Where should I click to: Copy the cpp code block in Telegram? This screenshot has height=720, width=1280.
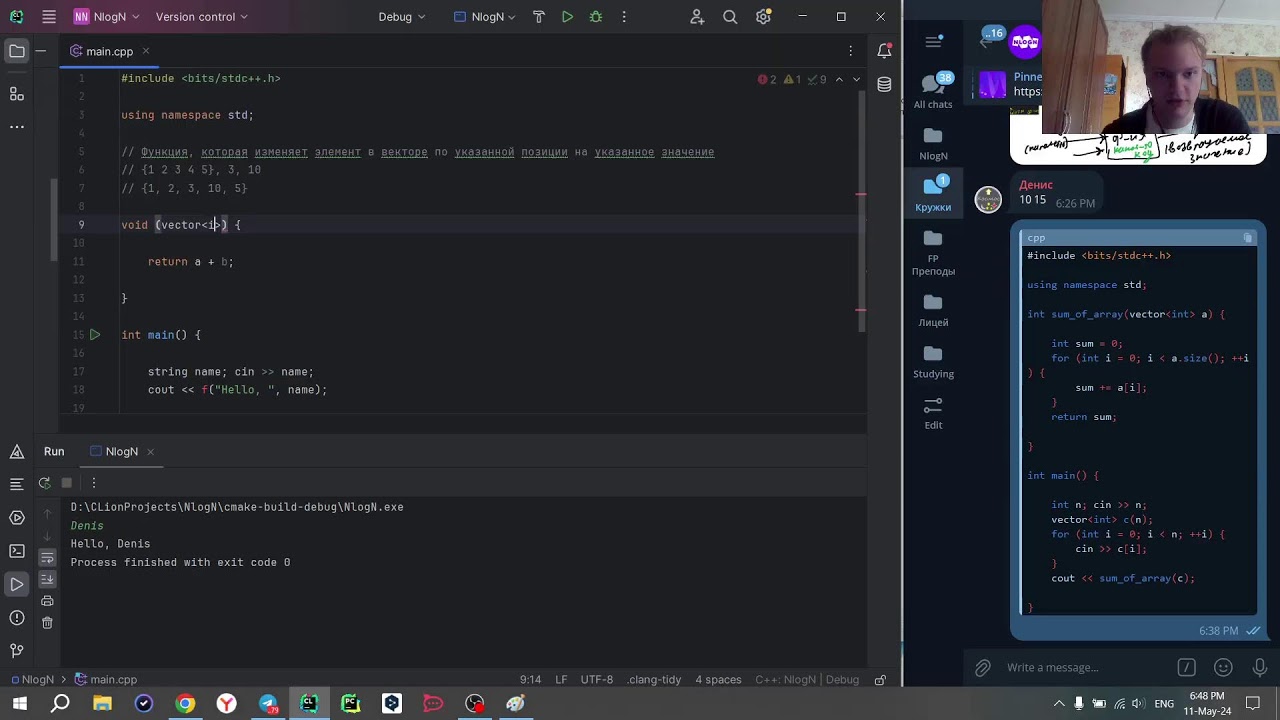point(1247,238)
